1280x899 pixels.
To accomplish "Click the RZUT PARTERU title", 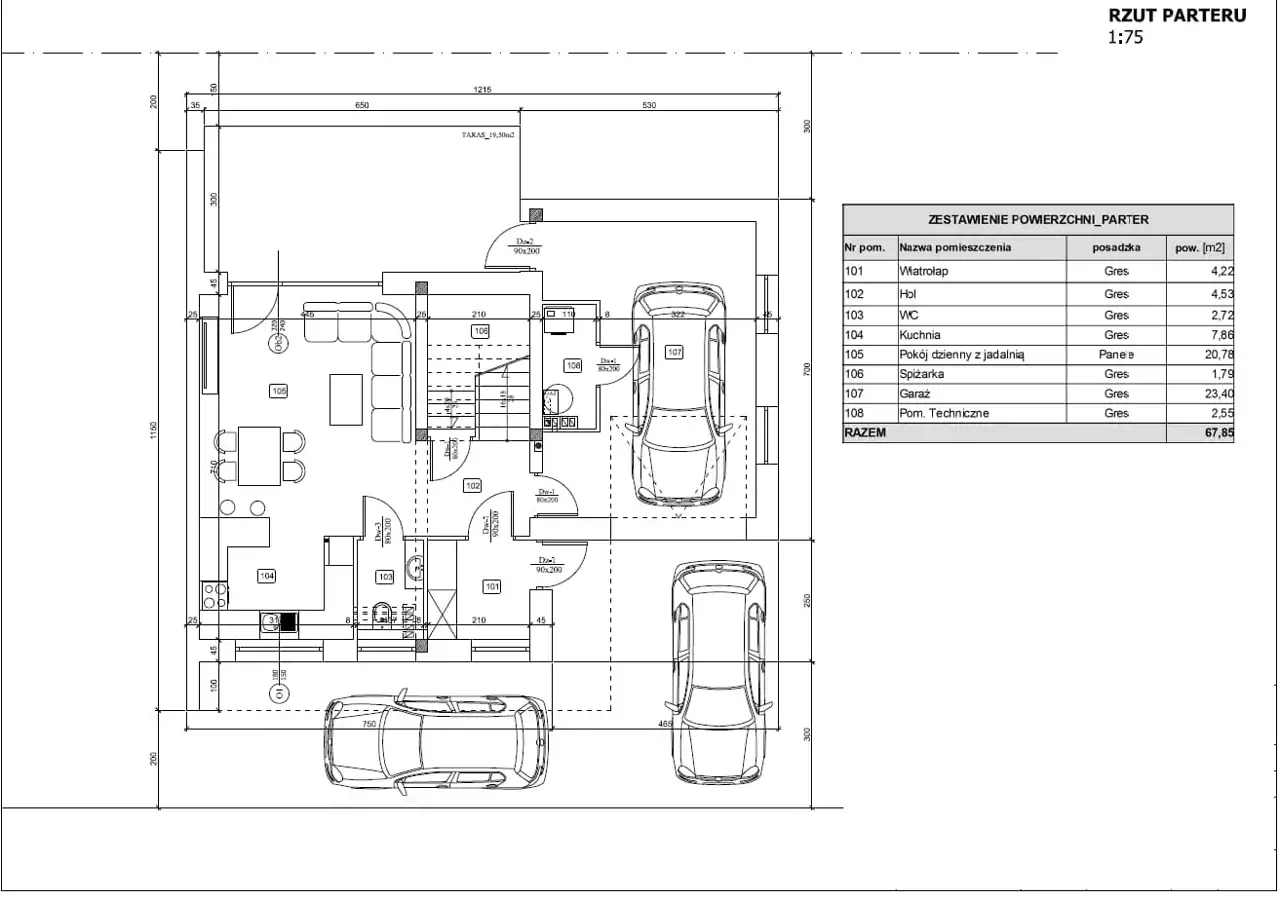I will 1177,15.
